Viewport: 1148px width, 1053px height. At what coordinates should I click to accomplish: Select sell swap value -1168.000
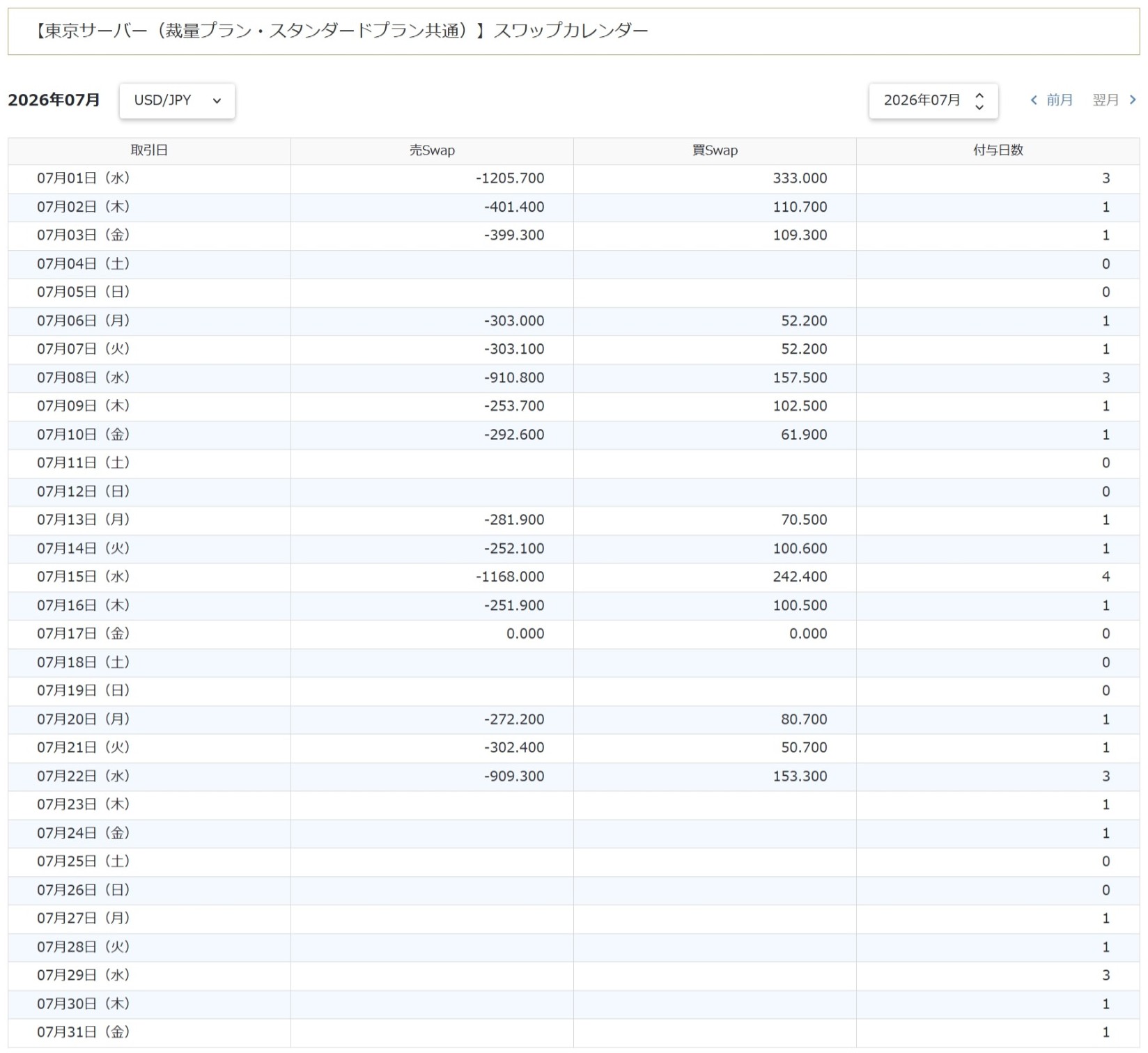click(510, 577)
